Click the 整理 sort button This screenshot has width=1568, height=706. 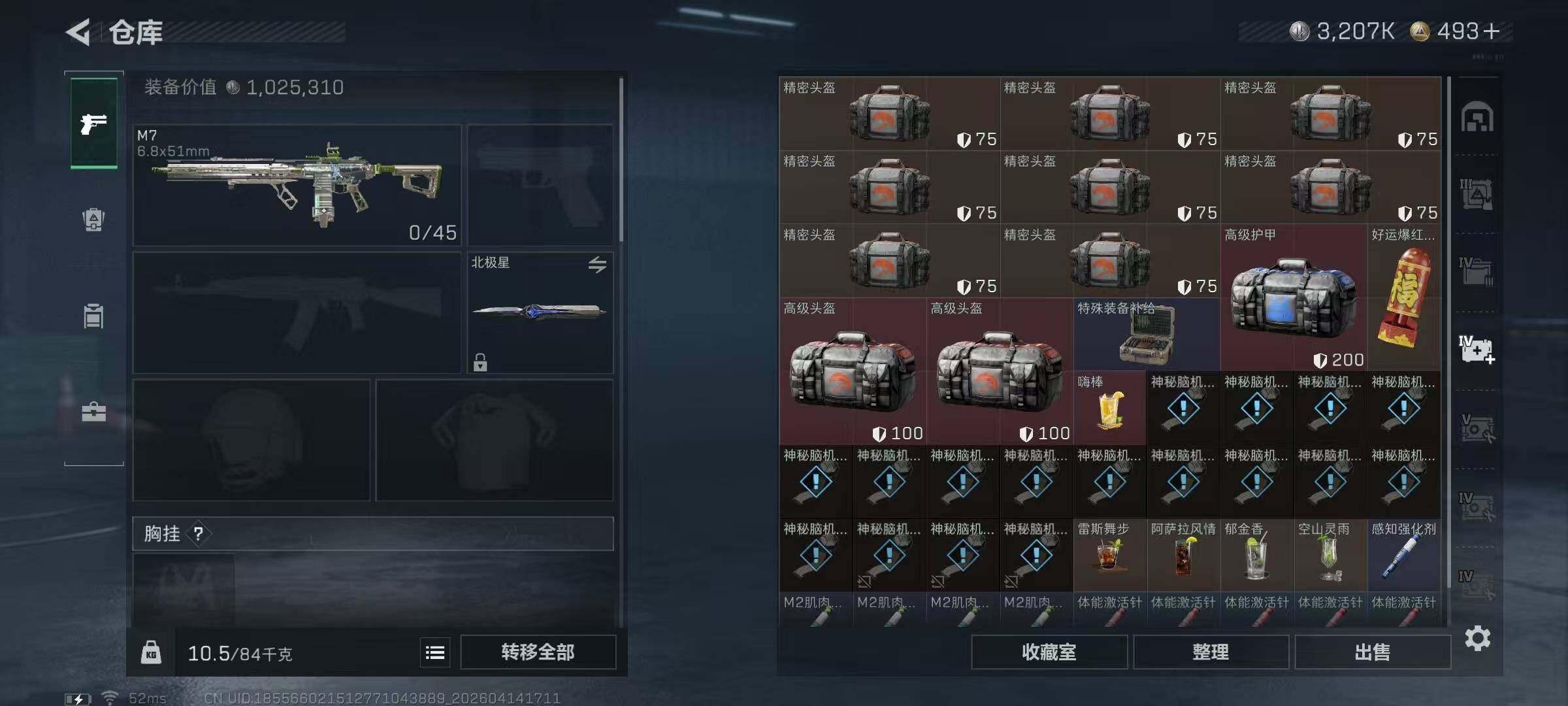pos(1211,652)
